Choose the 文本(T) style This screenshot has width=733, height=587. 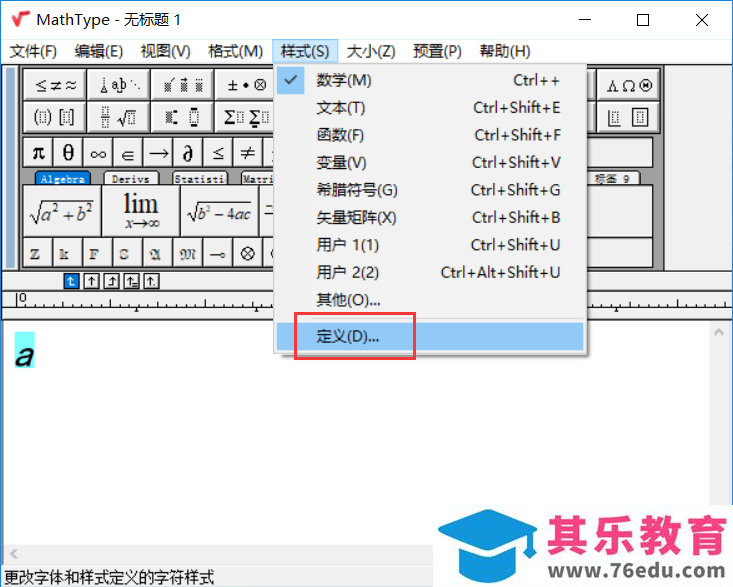(430, 108)
